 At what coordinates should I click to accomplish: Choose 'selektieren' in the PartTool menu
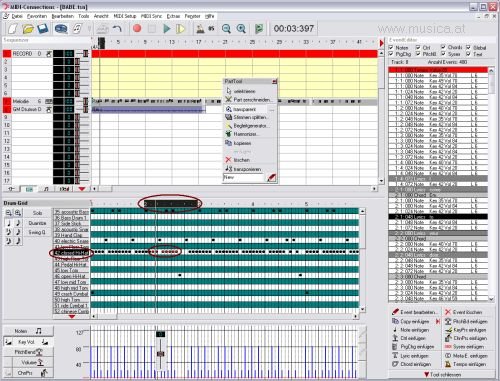[250, 91]
